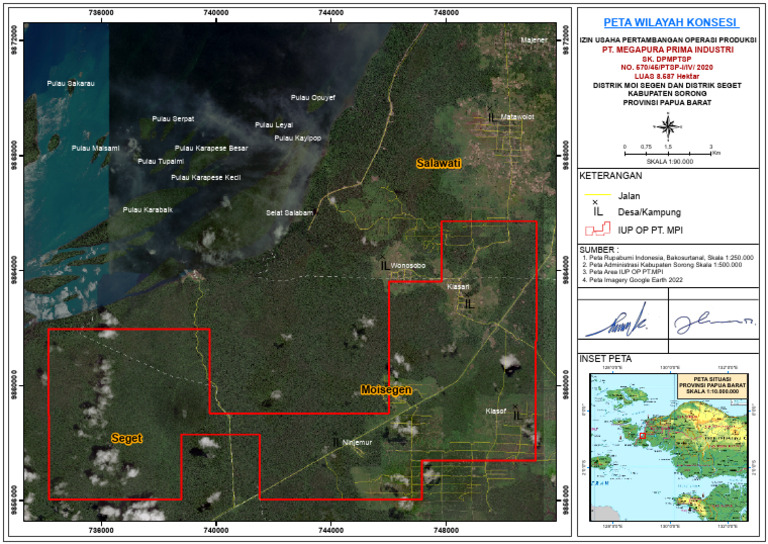Screen dimensions: 768x544
Task: Click the village marker beside Ninjemur
Action: [336, 441]
